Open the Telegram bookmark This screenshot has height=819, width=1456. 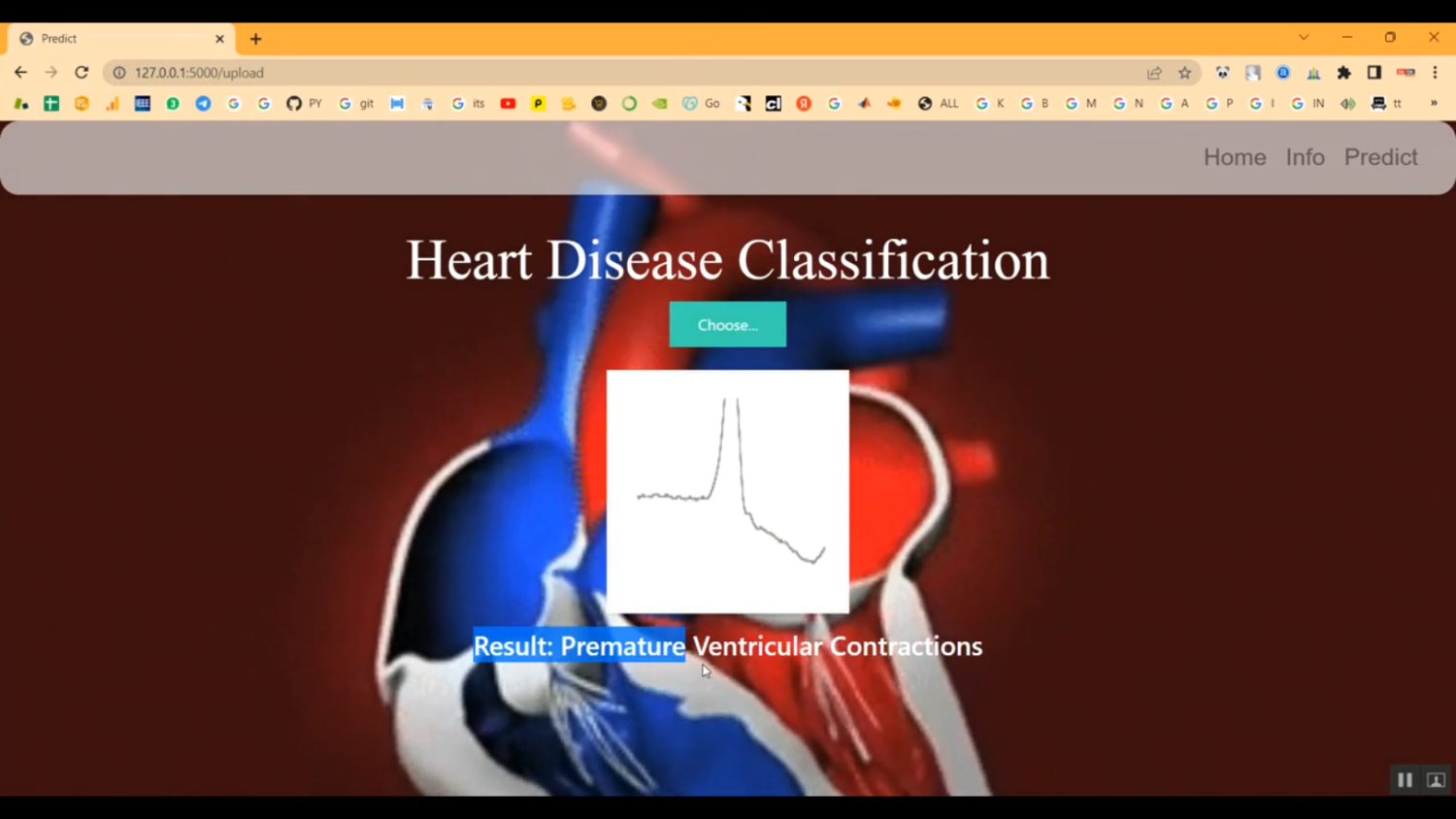pos(203,103)
